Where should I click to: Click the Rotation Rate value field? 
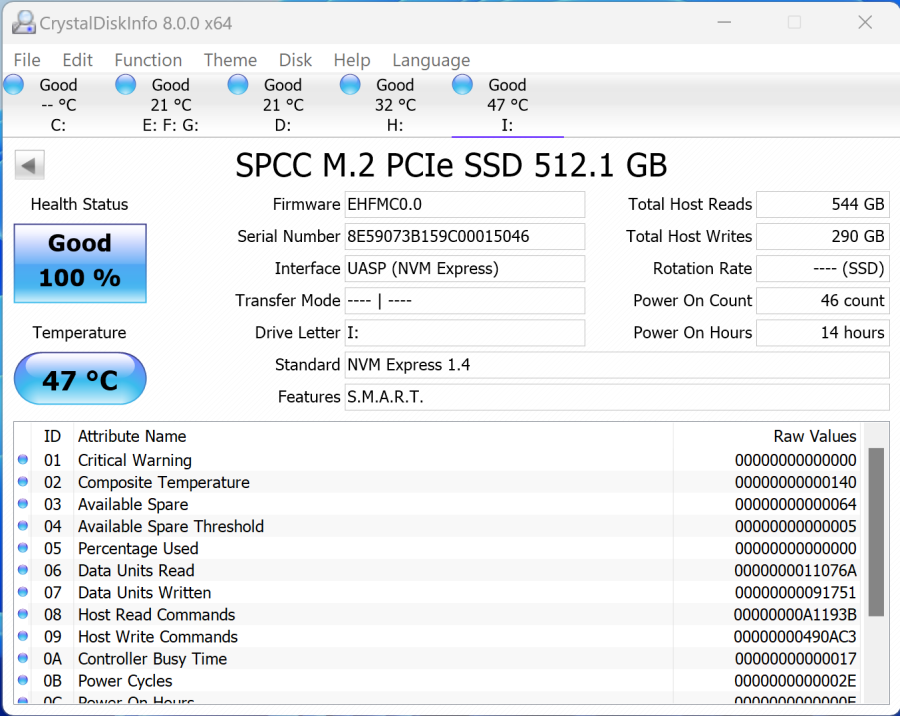pyautogui.click(x=823, y=269)
